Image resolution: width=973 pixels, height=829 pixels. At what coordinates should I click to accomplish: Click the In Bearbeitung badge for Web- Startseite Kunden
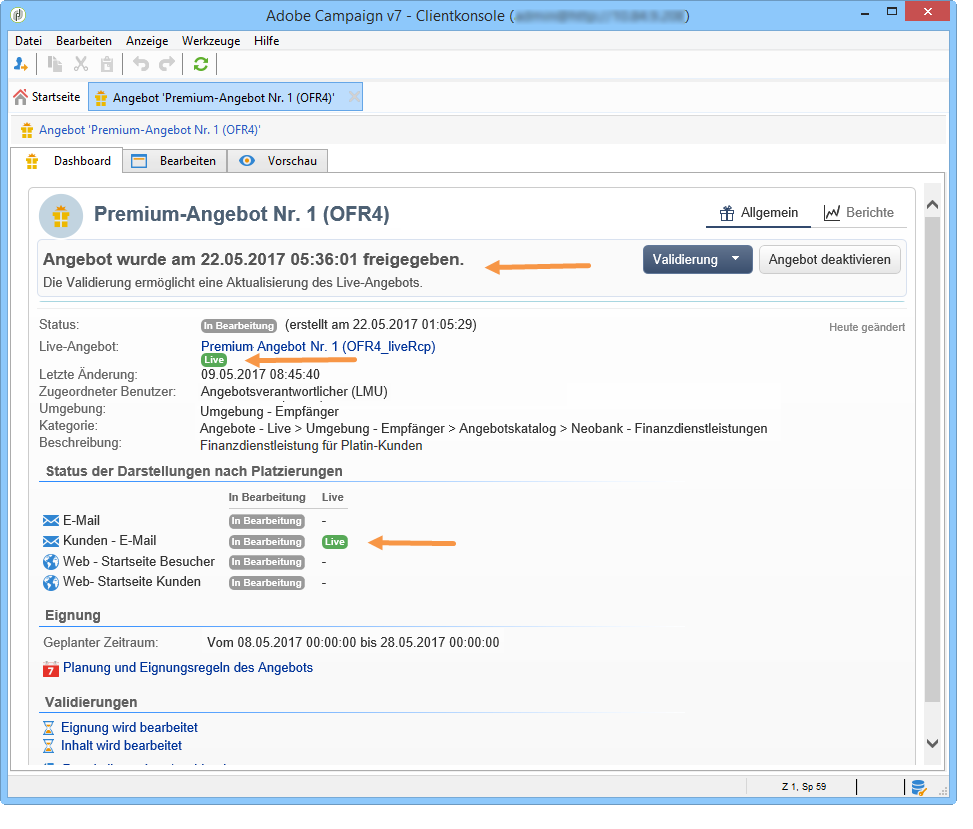click(x=267, y=583)
